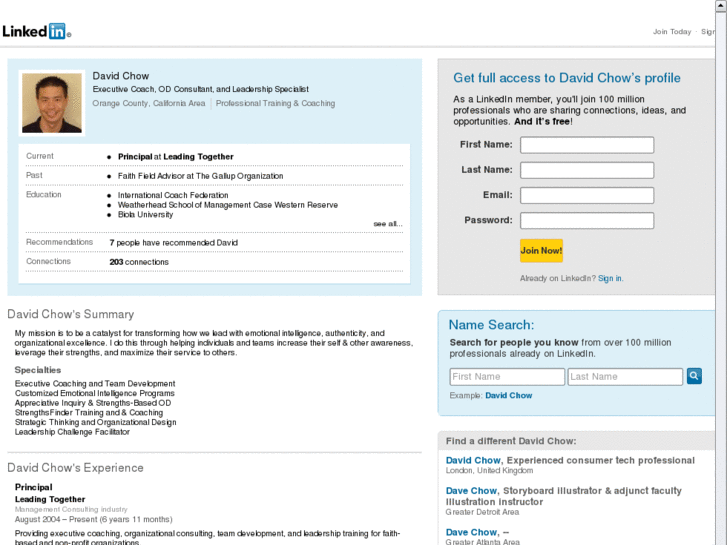Click Biola University entry
The width and height of the screenshot is (727, 545).
coord(145,215)
